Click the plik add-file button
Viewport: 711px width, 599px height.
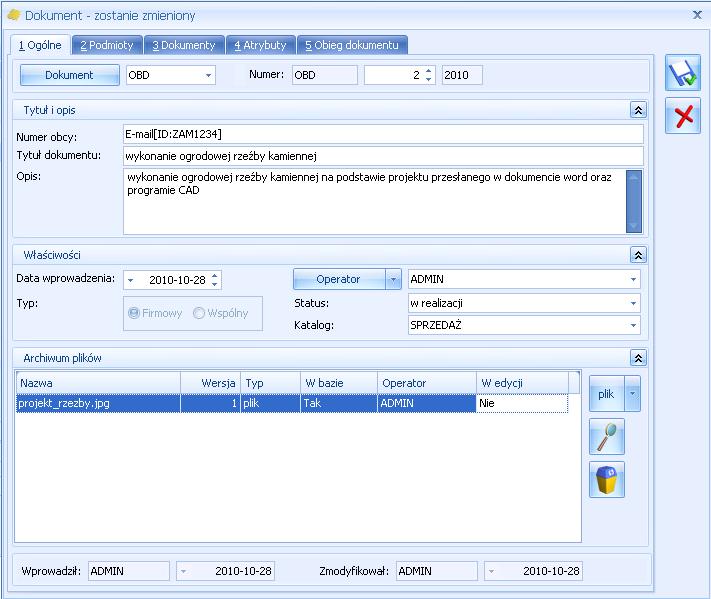[x=607, y=394]
